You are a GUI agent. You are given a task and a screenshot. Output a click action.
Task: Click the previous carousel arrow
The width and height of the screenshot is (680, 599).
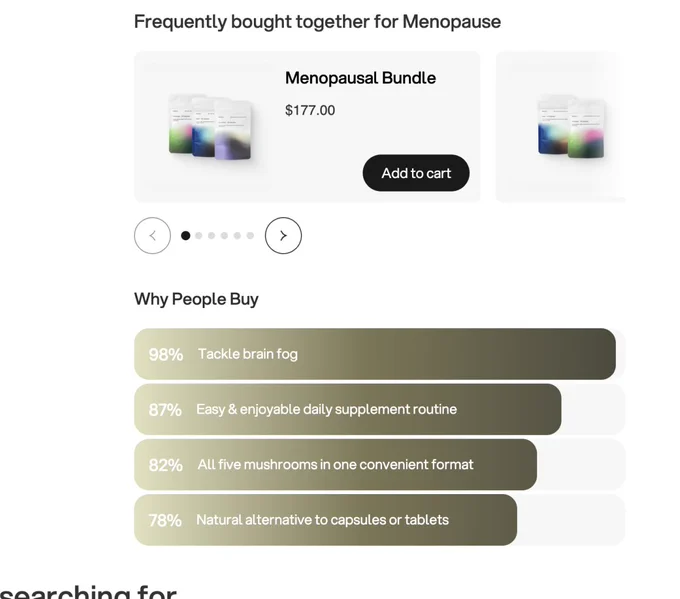[x=152, y=236]
